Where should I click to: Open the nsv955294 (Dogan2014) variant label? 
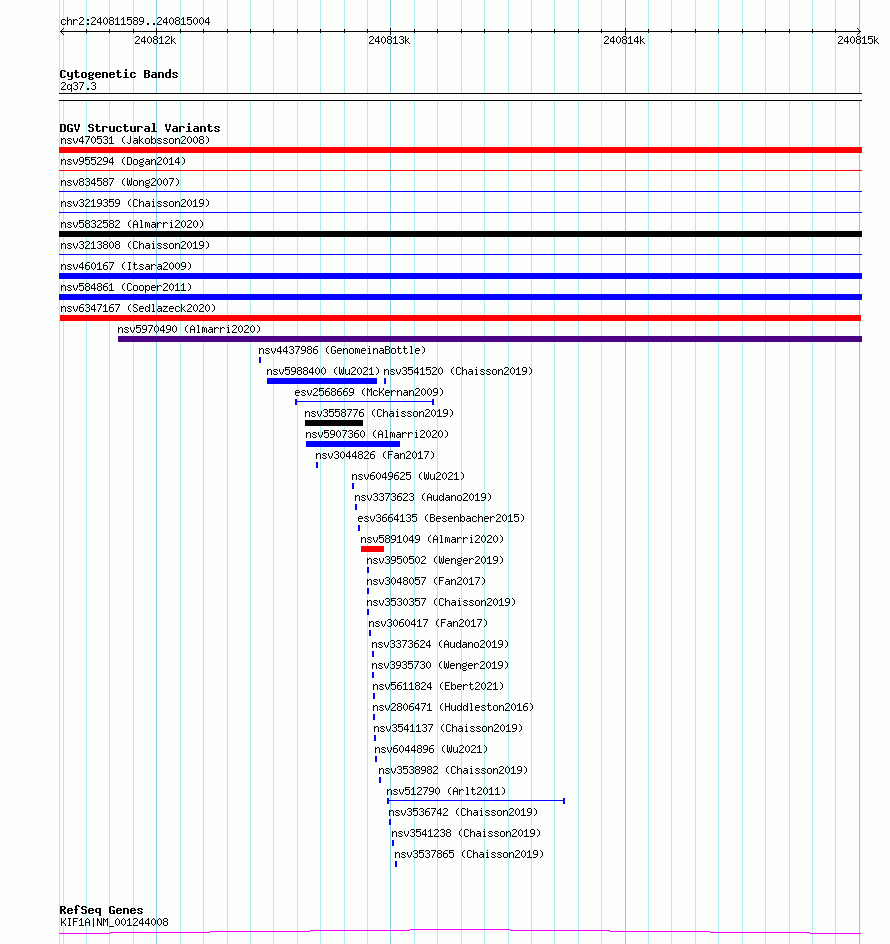[123, 161]
